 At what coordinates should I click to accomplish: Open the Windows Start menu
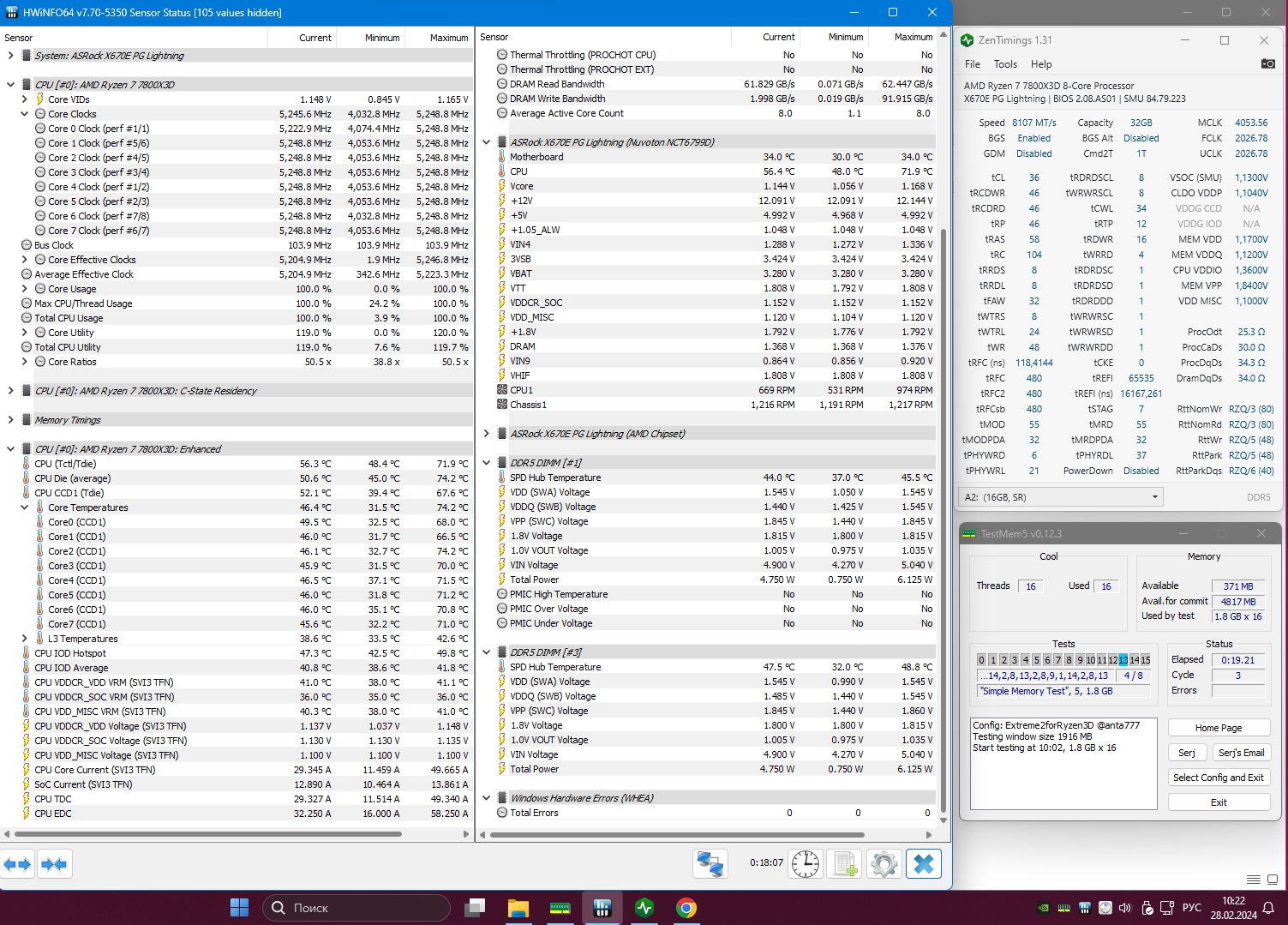point(240,907)
